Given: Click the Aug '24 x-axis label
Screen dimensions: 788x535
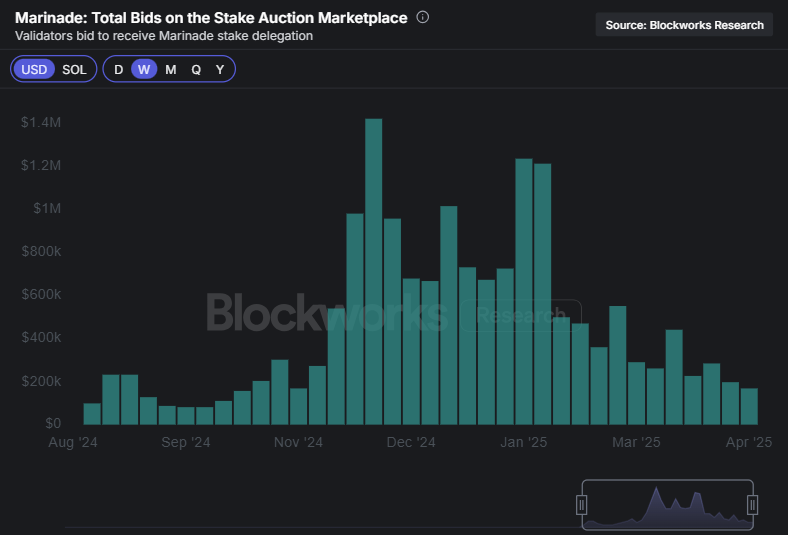Looking at the screenshot, I should (x=73, y=442).
